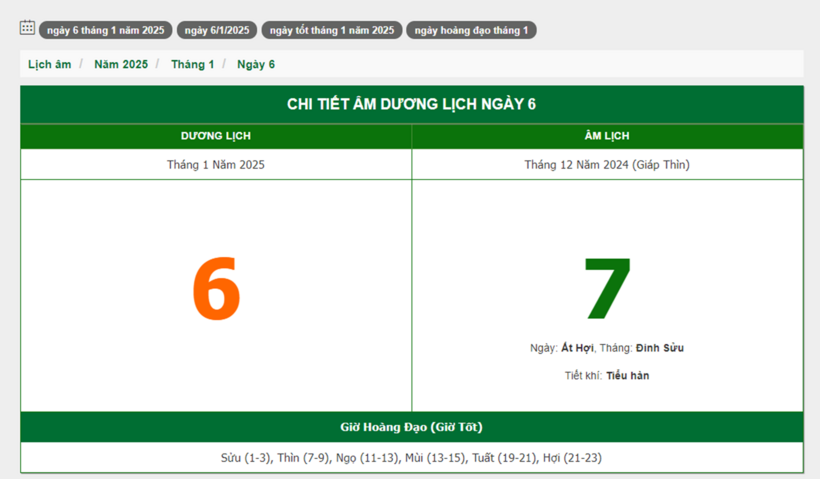Click "ngày hoàng đạo tháng 1" tag
The width and height of the screenshot is (820, 479).
(x=471, y=30)
